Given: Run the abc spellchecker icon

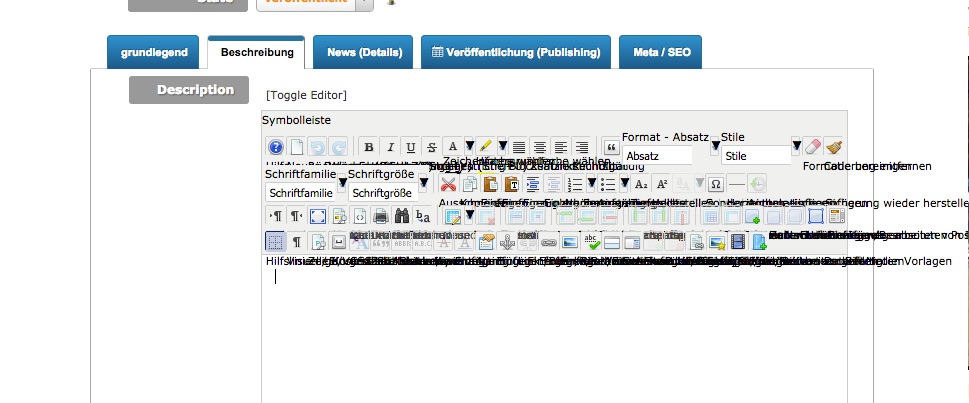Looking at the screenshot, I should [x=591, y=241].
